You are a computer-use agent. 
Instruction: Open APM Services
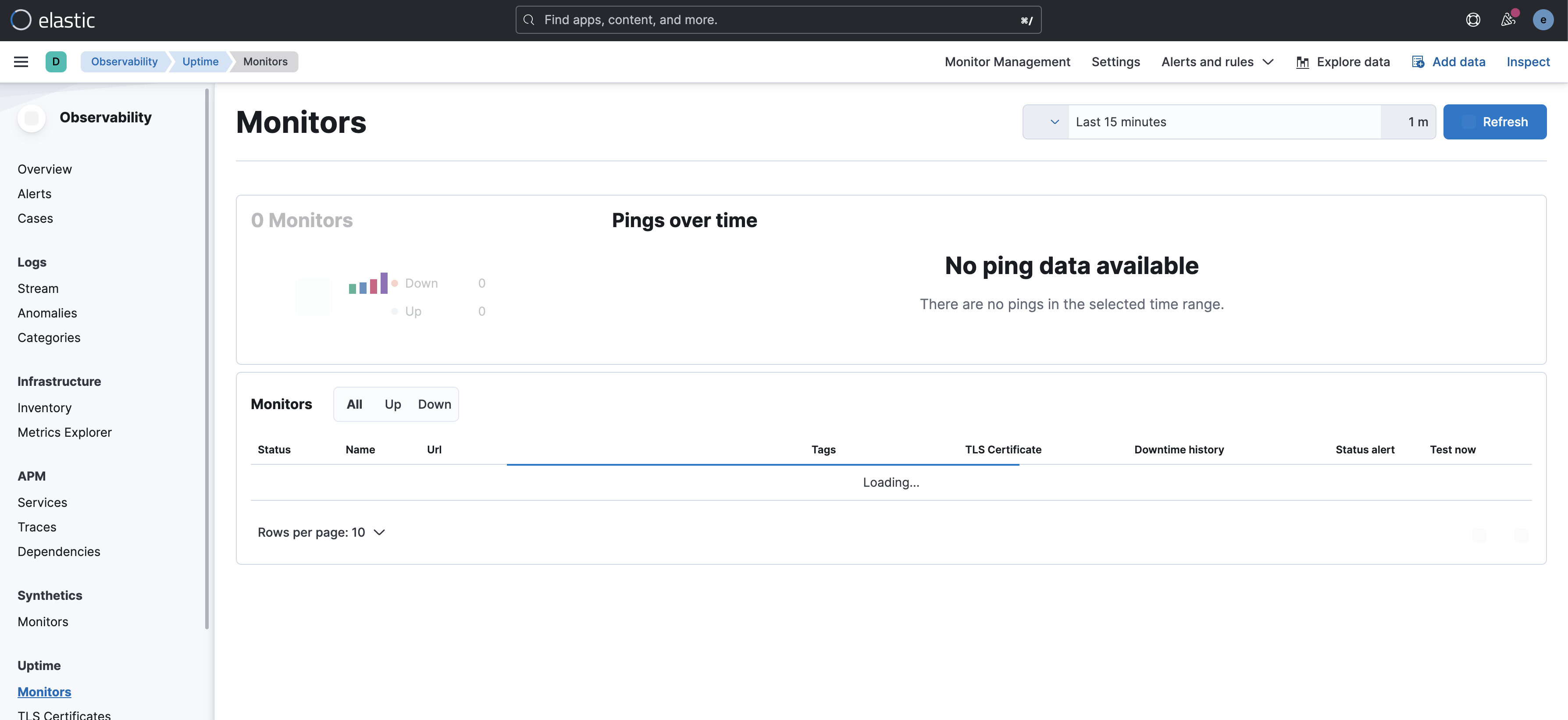(42, 503)
